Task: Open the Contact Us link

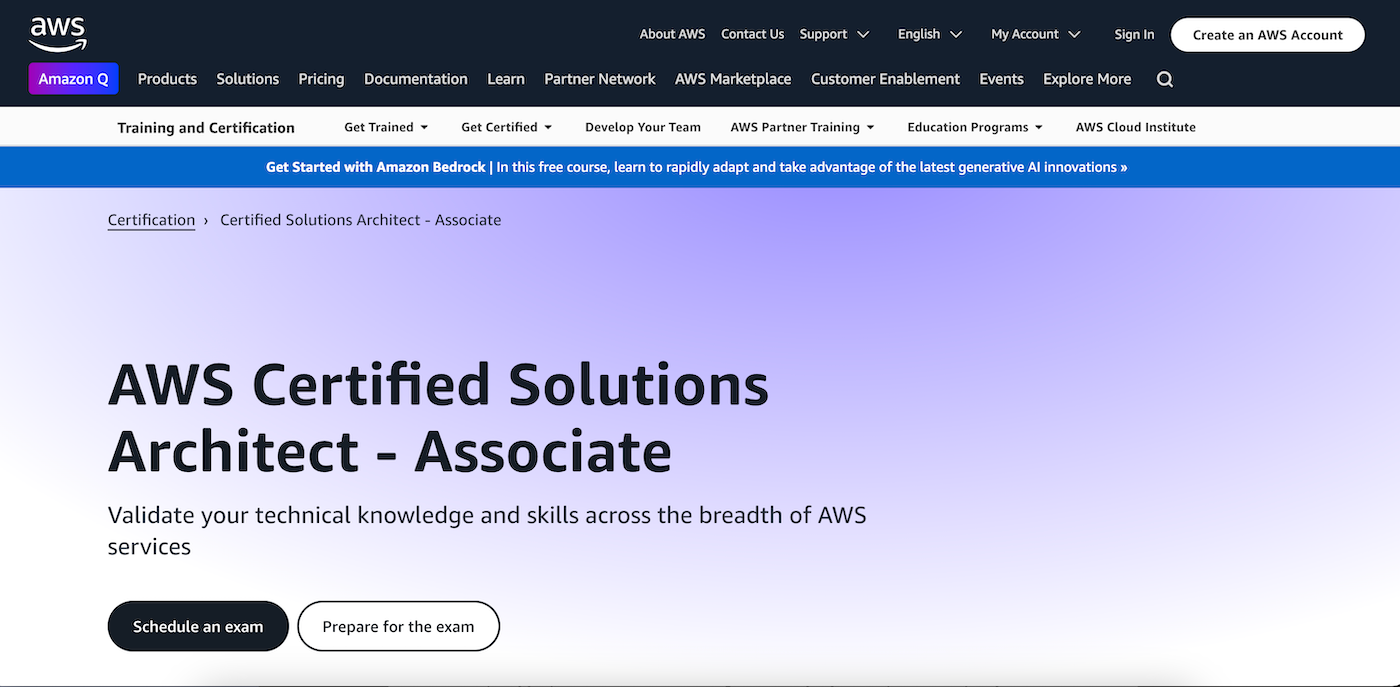Action: pyautogui.click(x=752, y=34)
